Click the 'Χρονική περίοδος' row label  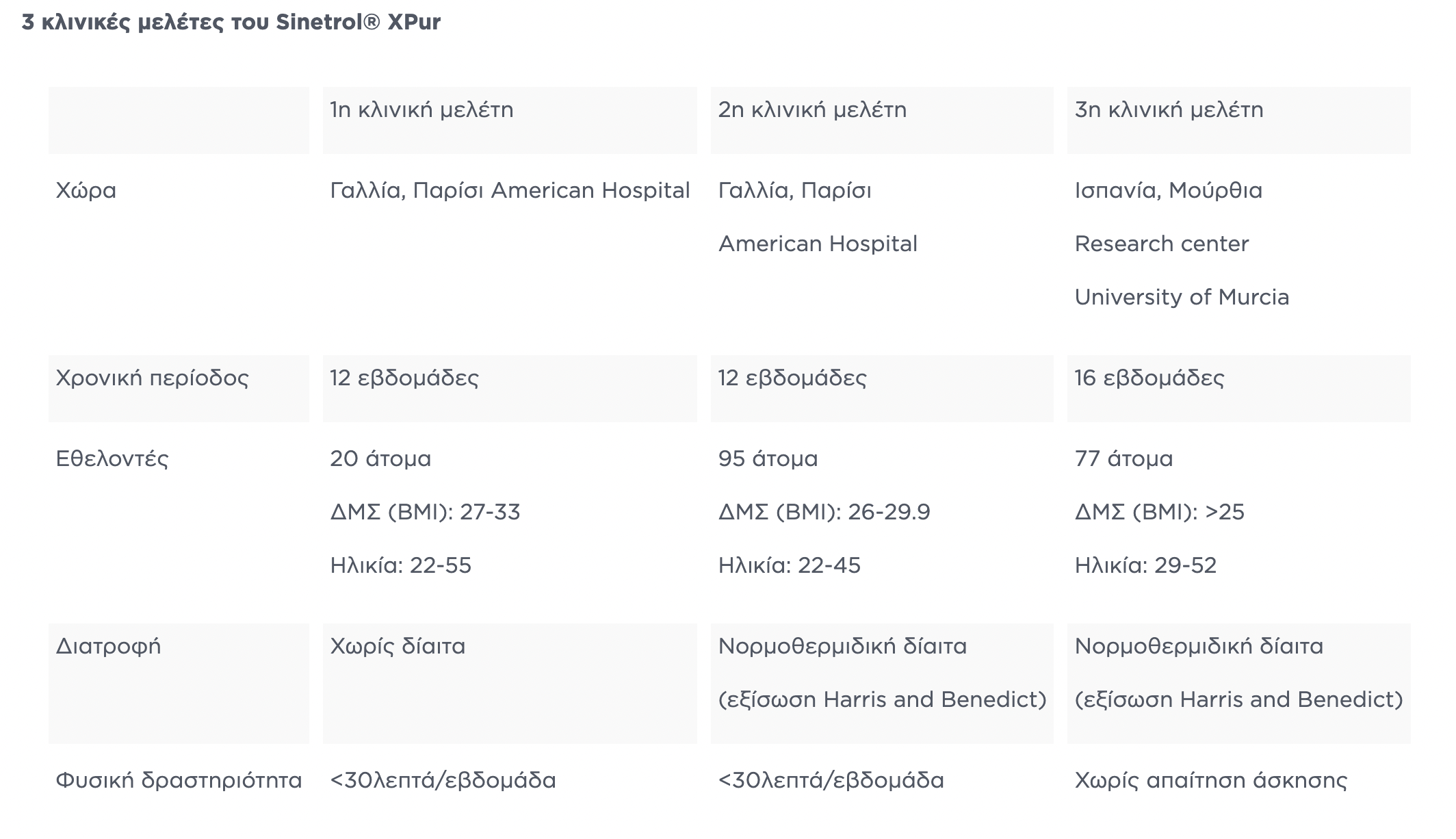tap(152, 378)
